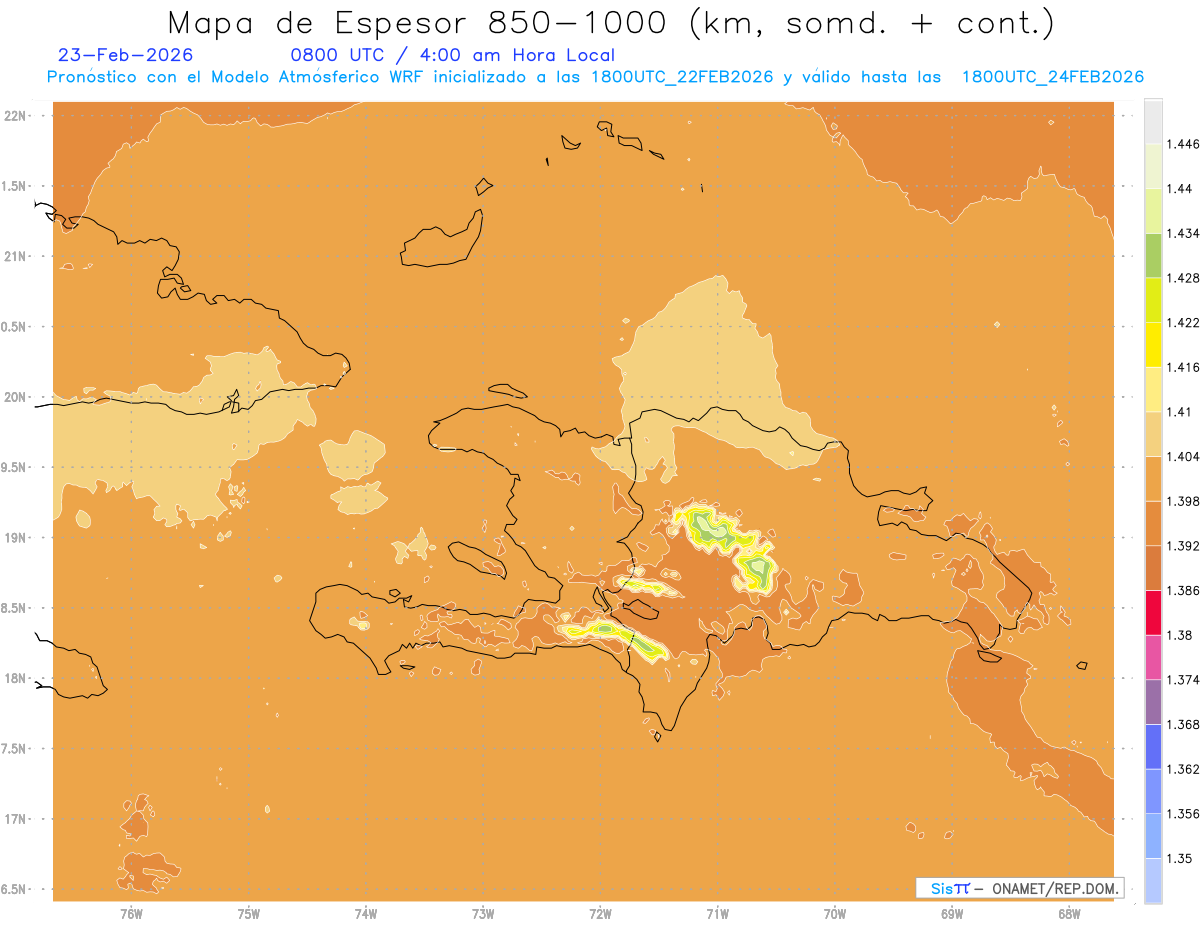The height and width of the screenshot is (927, 1200).
Task: Click the '69W' longitude label
Action: [x=952, y=913]
